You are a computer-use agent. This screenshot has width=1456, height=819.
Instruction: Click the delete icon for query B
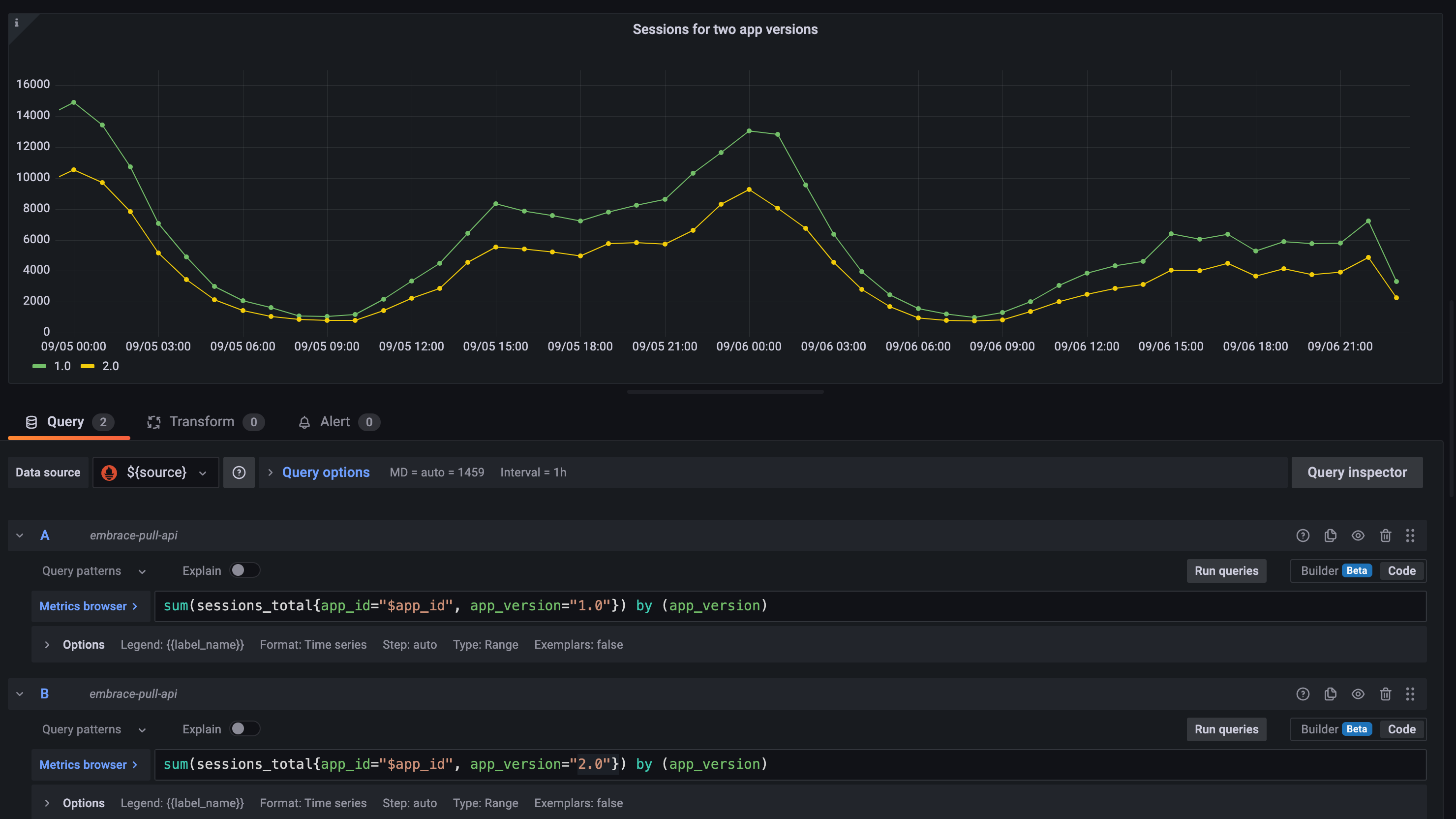point(1385,694)
